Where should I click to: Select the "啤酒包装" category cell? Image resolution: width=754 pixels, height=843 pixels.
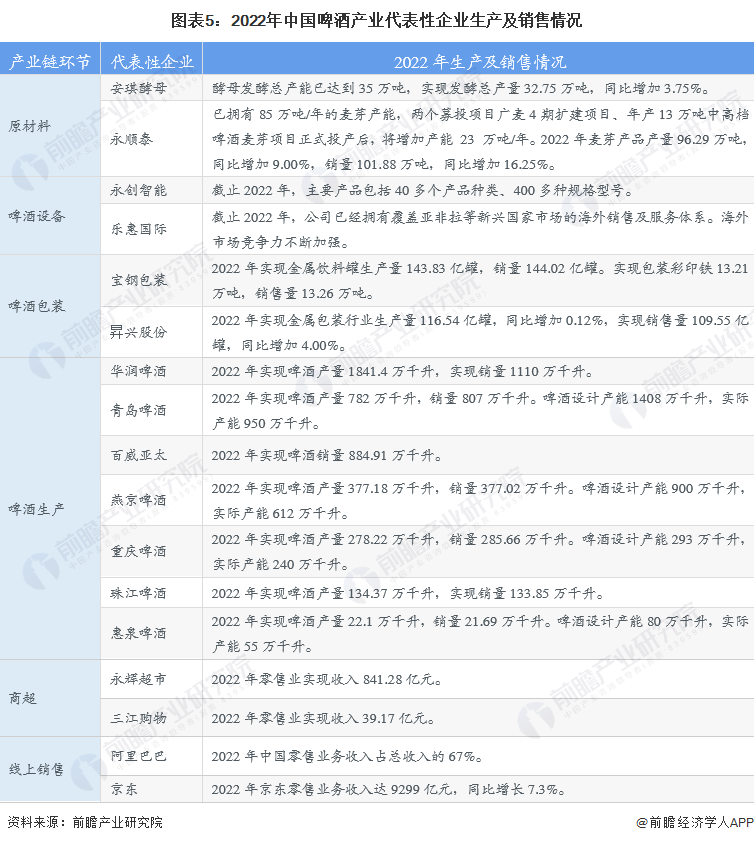point(37,306)
